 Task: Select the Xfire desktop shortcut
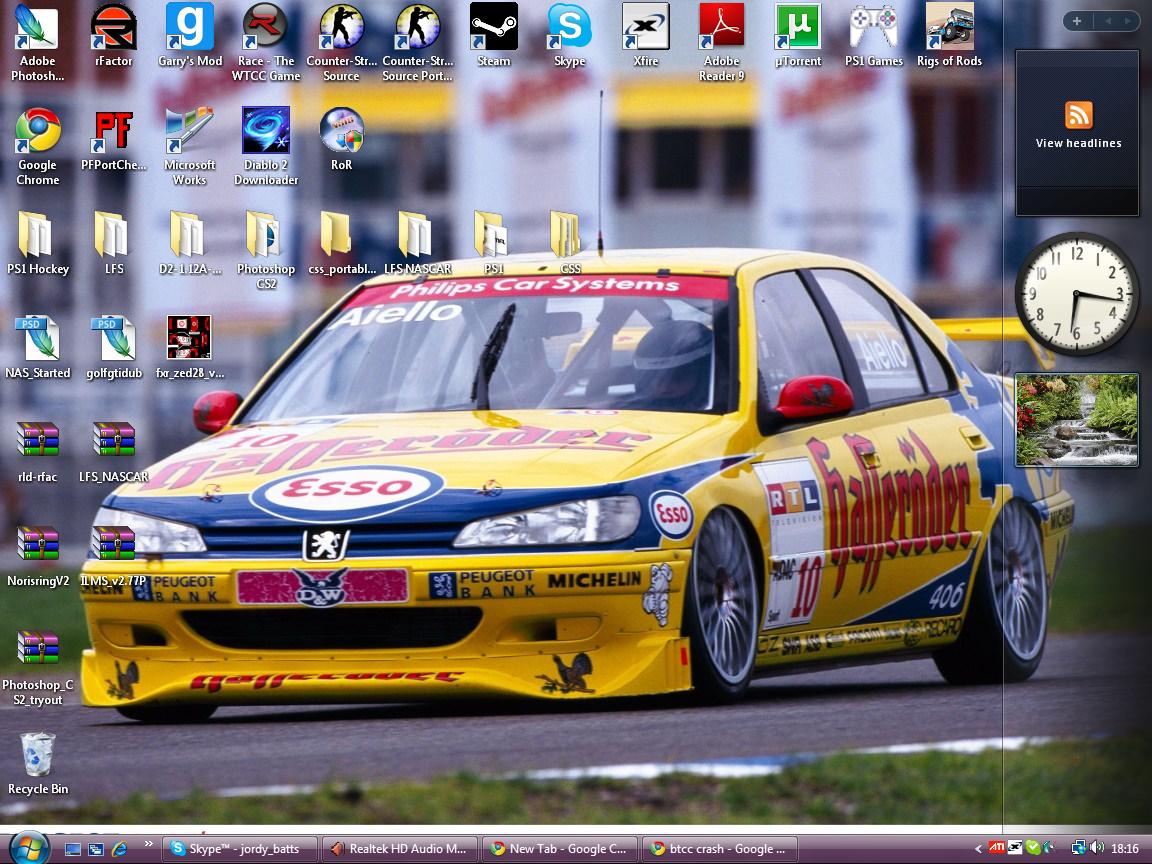coord(645,35)
